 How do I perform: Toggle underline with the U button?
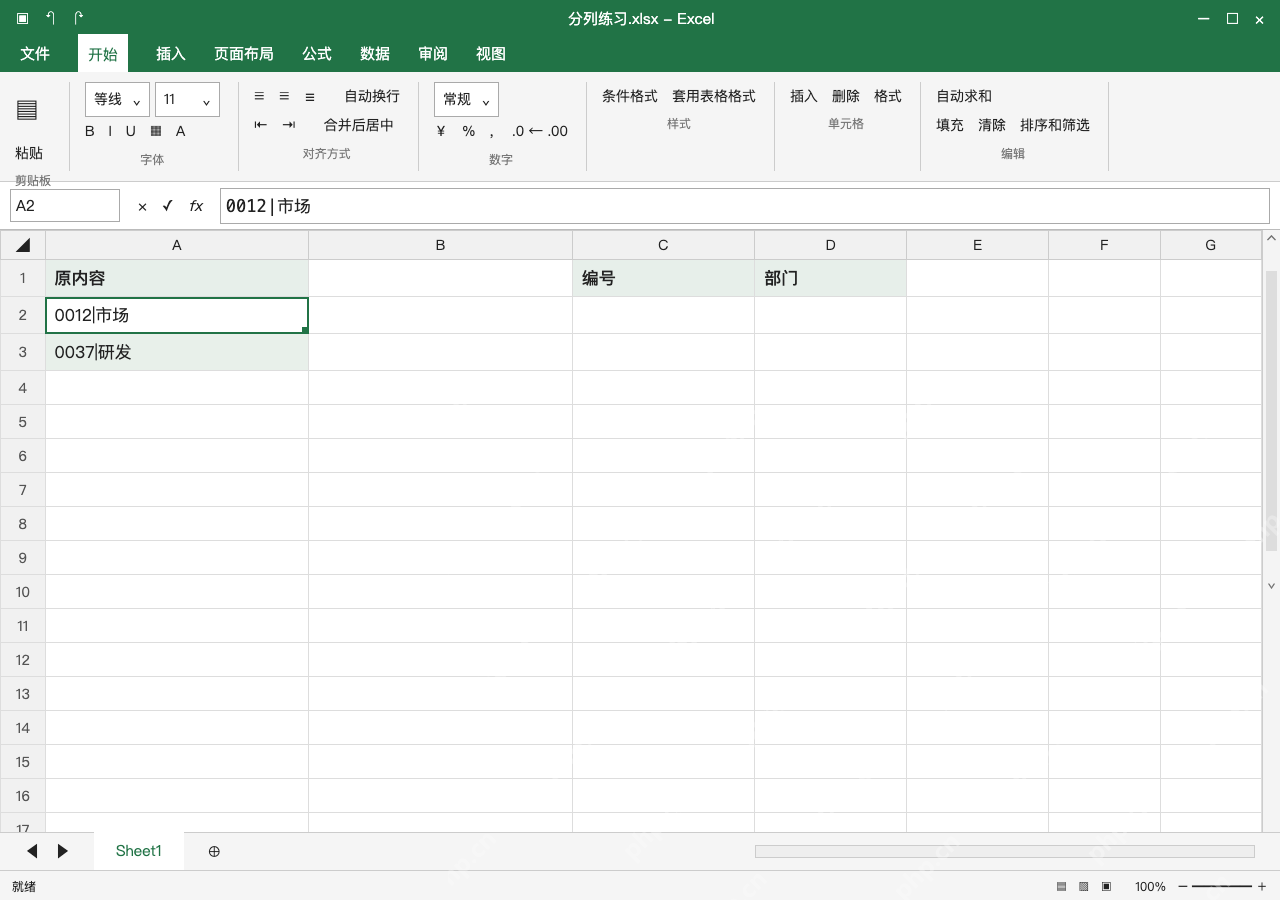(130, 131)
